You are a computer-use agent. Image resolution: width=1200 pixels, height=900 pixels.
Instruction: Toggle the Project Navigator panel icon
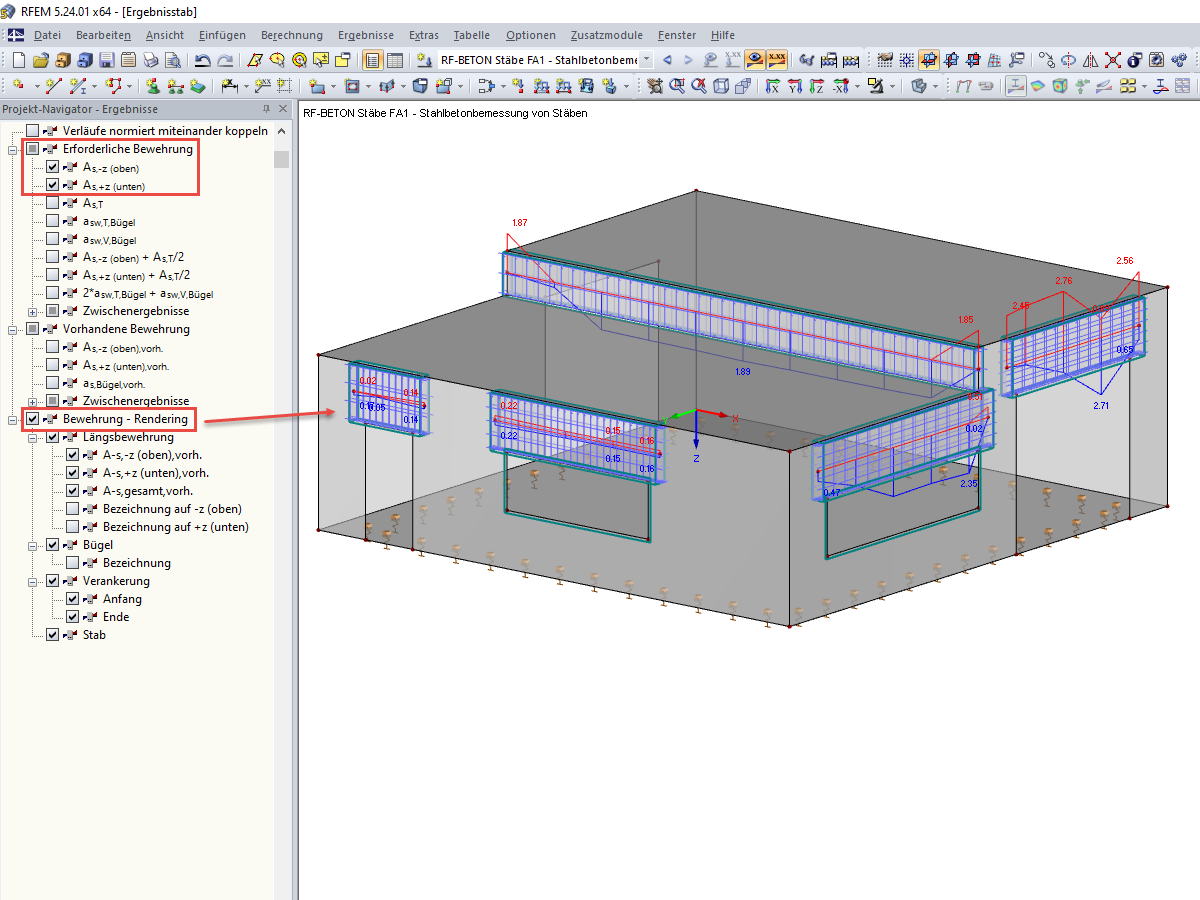372,60
